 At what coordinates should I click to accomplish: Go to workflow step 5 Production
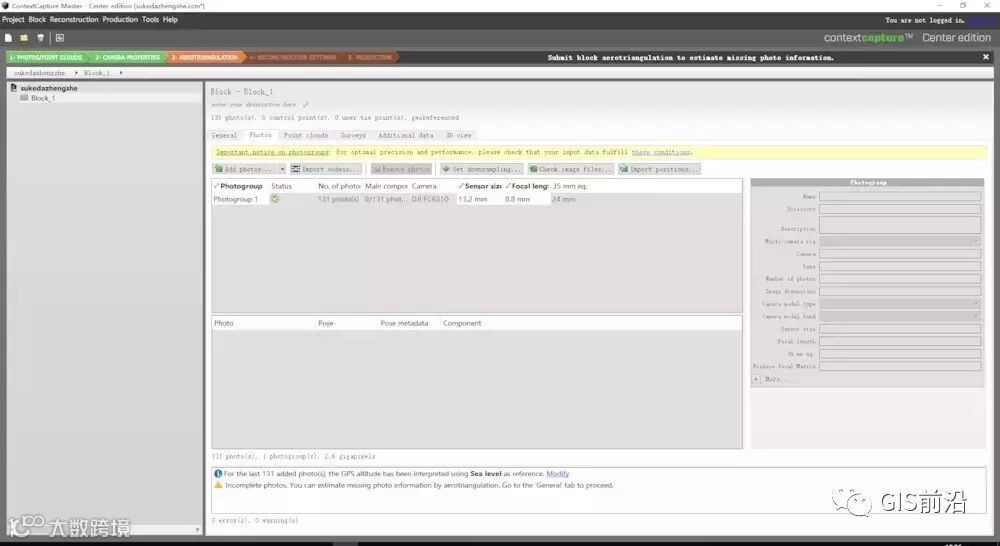[370, 57]
